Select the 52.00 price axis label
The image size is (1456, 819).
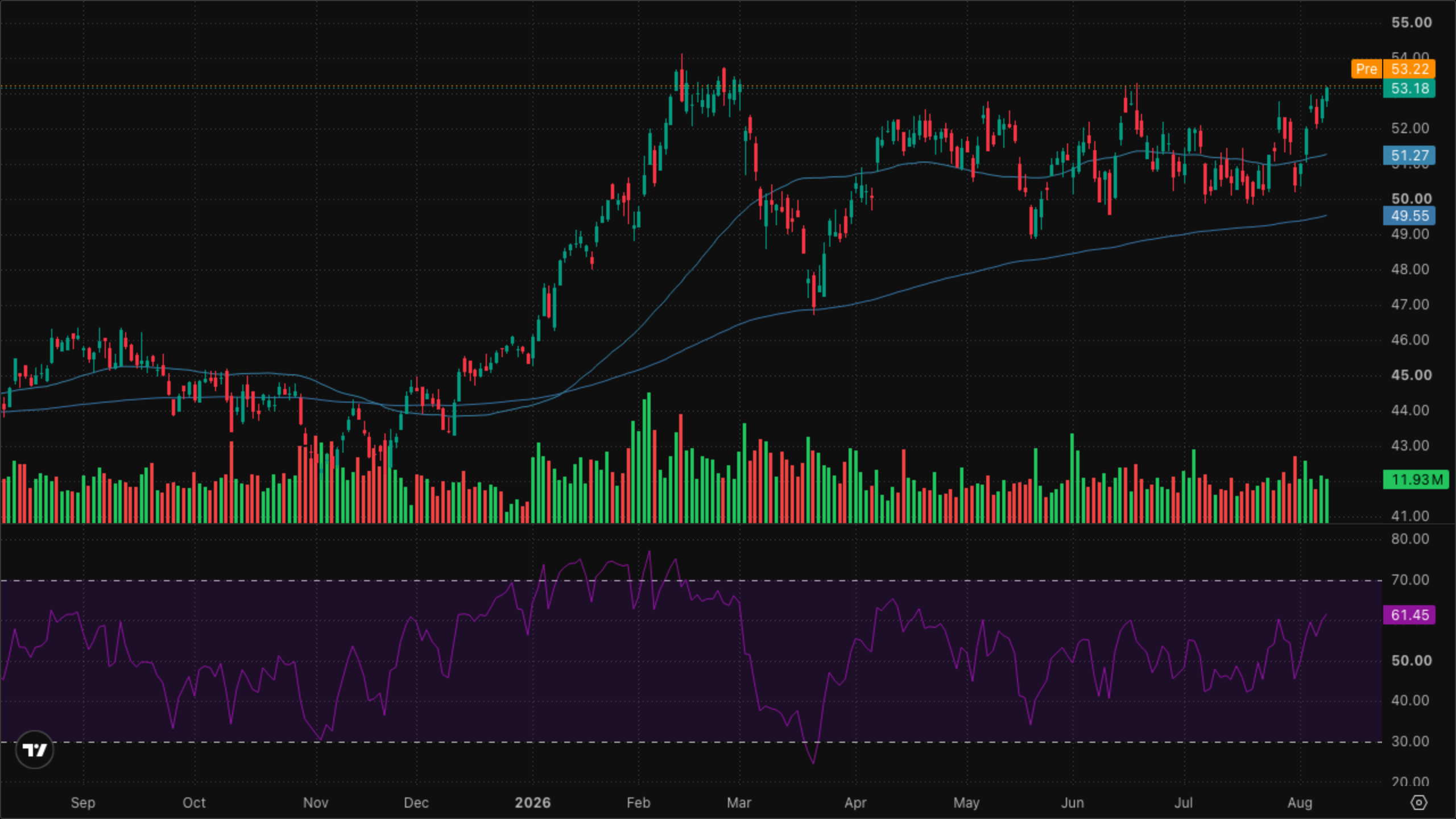point(1410,128)
